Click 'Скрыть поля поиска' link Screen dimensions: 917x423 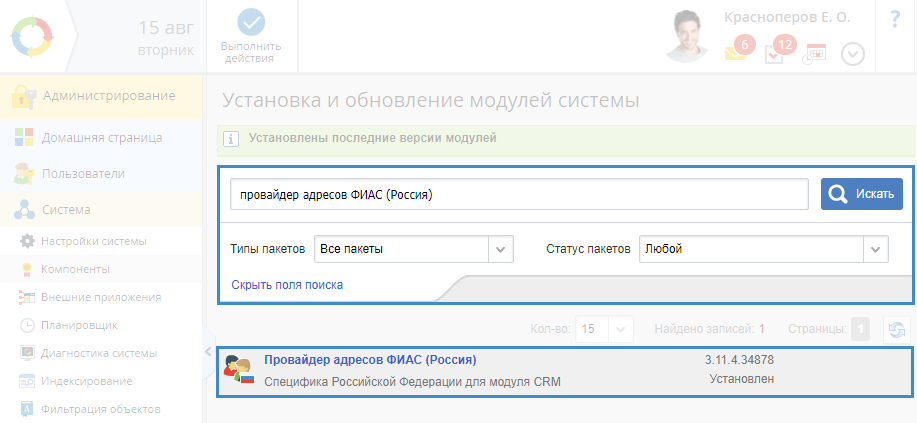287,285
